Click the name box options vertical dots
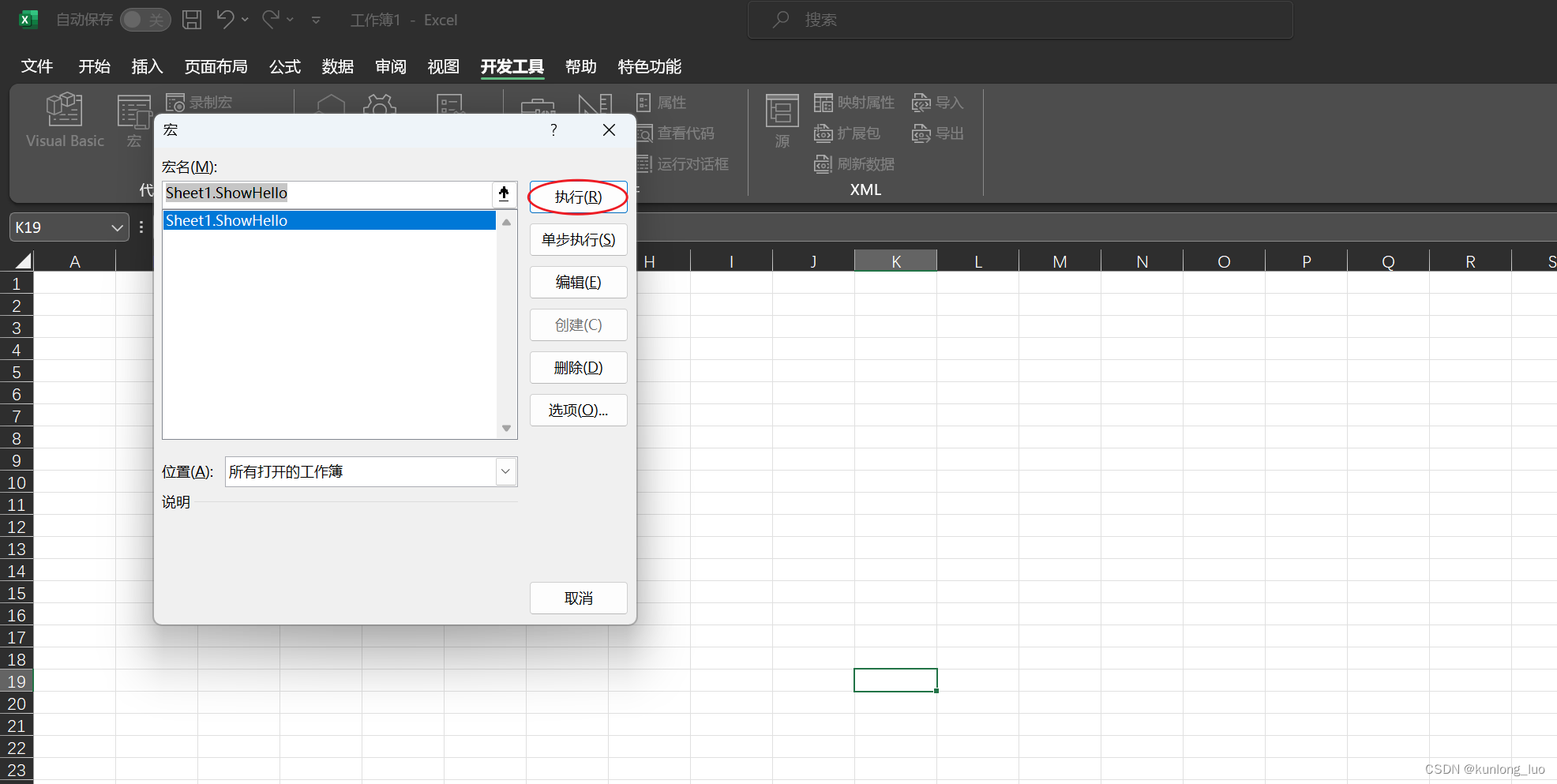The width and height of the screenshot is (1557, 784). tap(141, 227)
